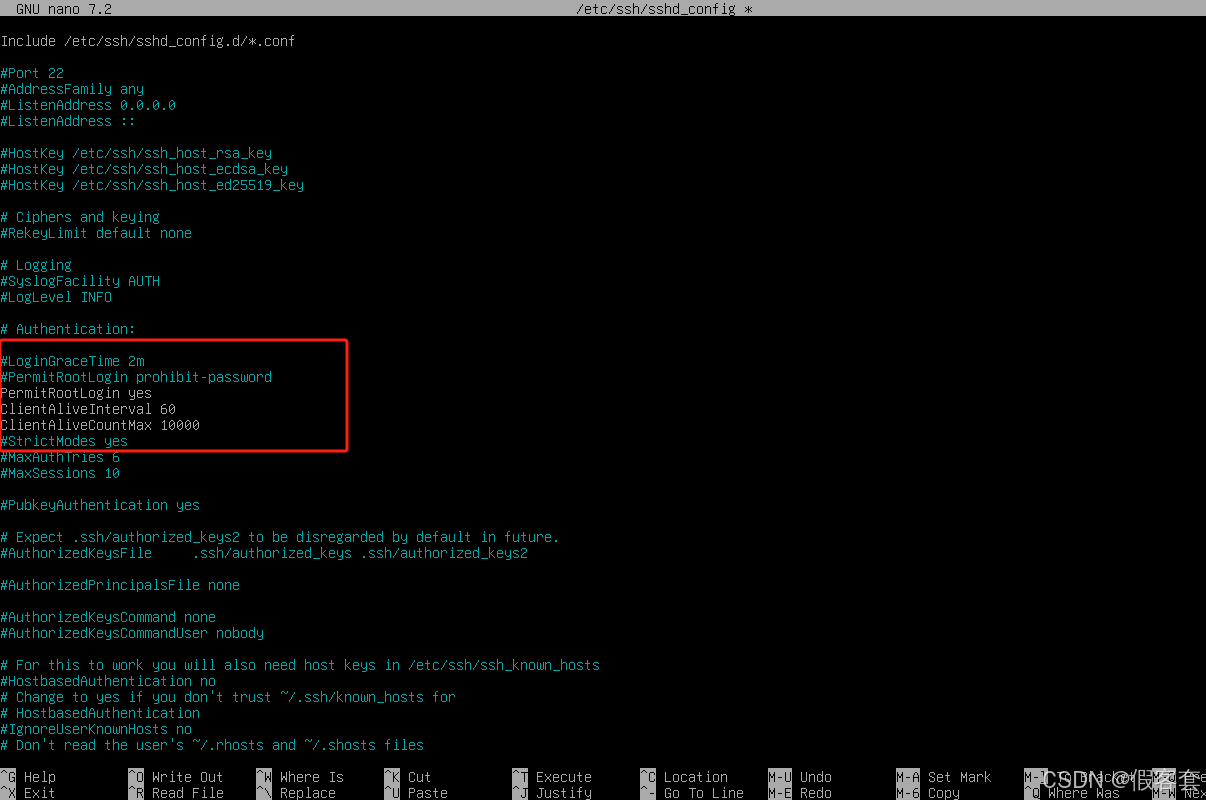Viewport: 1206px width, 800px height.
Task: Click the sshd_config filename in title bar
Action: click(x=663, y=9)
